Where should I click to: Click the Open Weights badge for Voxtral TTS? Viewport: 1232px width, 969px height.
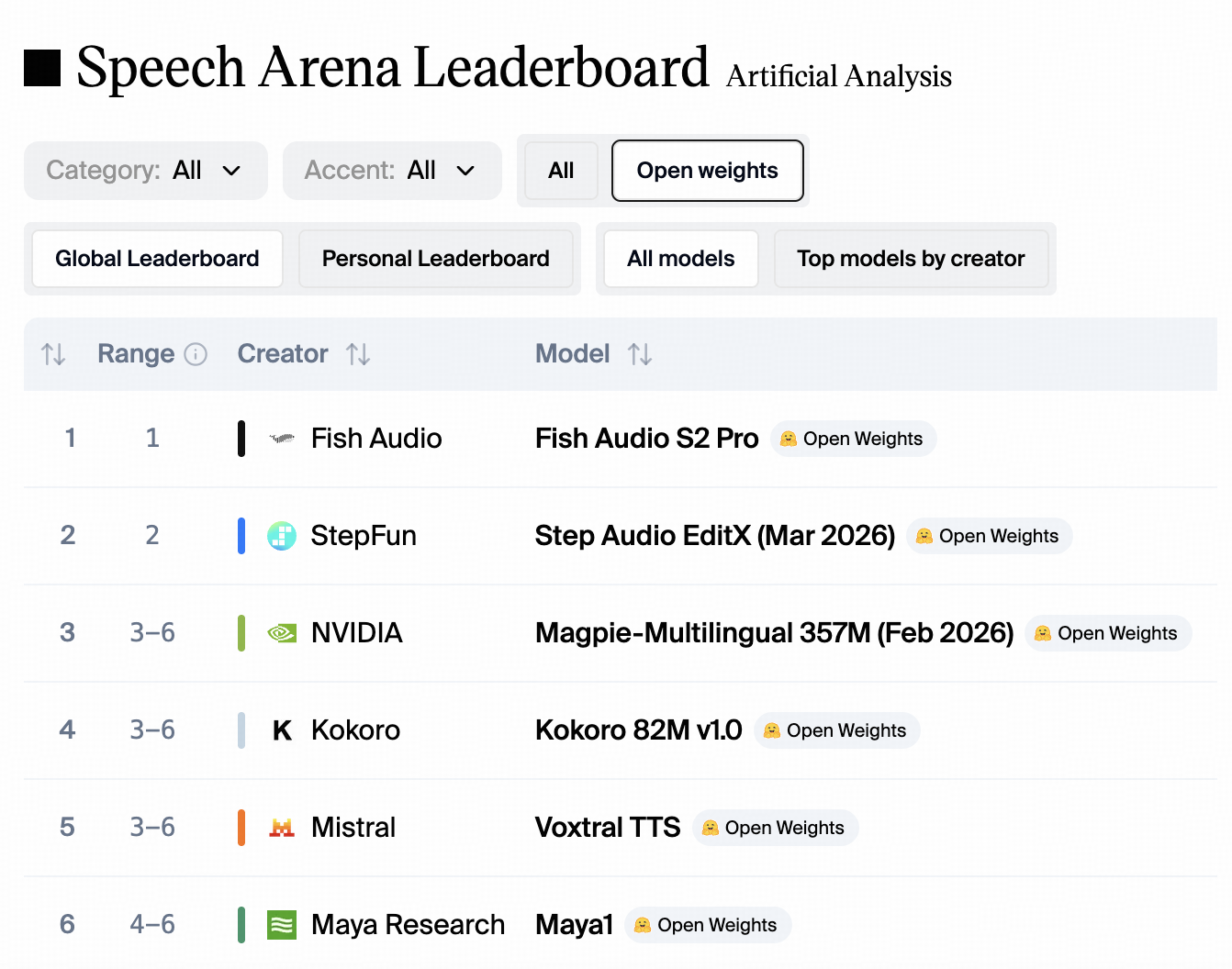[775, 828]
